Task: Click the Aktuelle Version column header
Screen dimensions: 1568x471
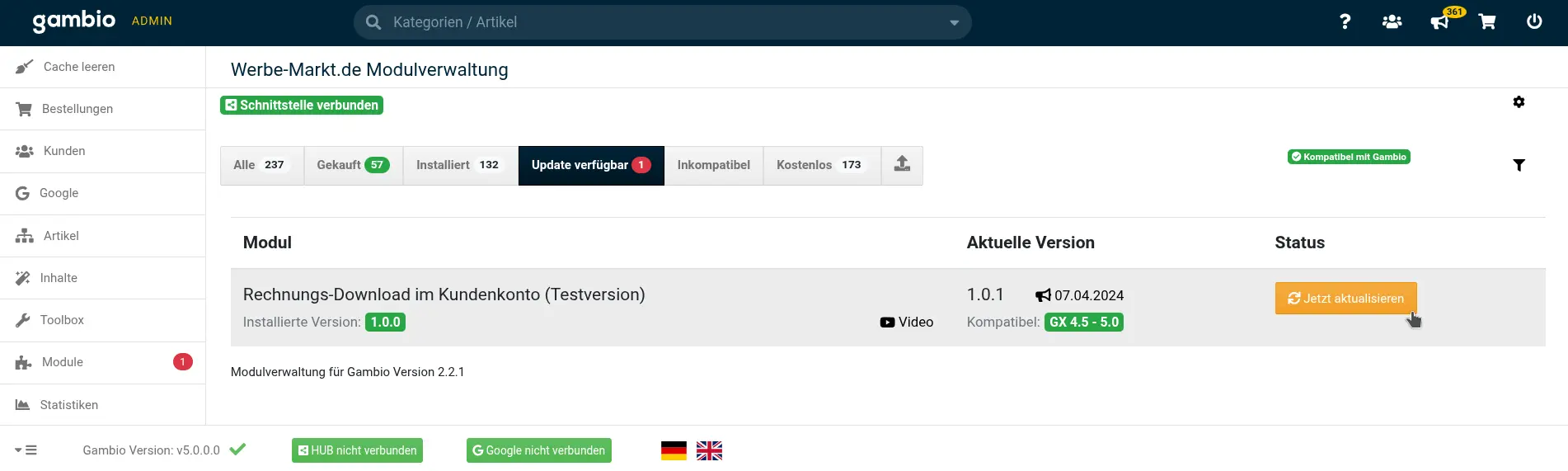Action: tap(1030, 243)
